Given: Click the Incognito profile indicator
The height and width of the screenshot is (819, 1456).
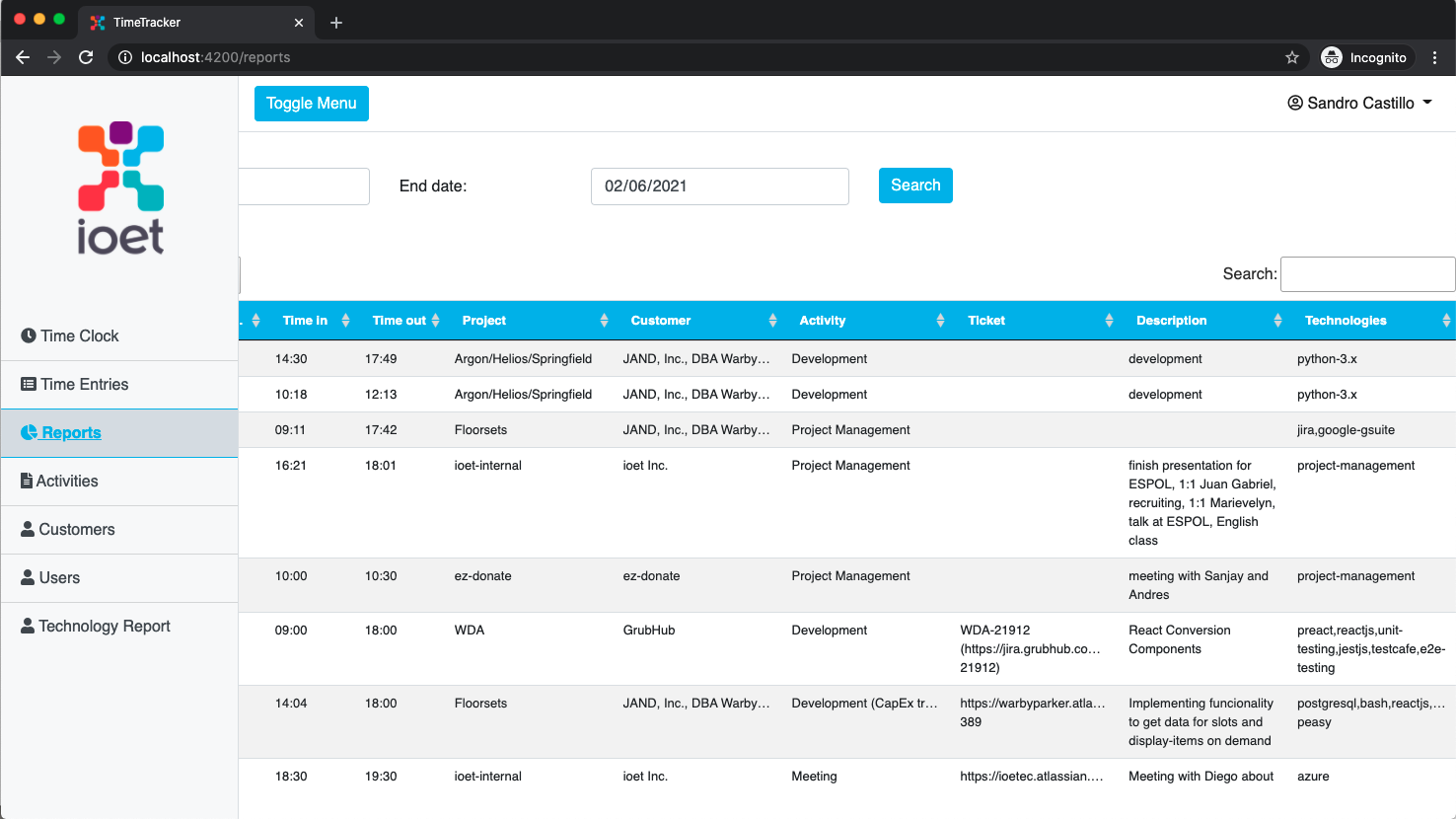Looking at the screenshot, I should click(x=1365, y=57).
